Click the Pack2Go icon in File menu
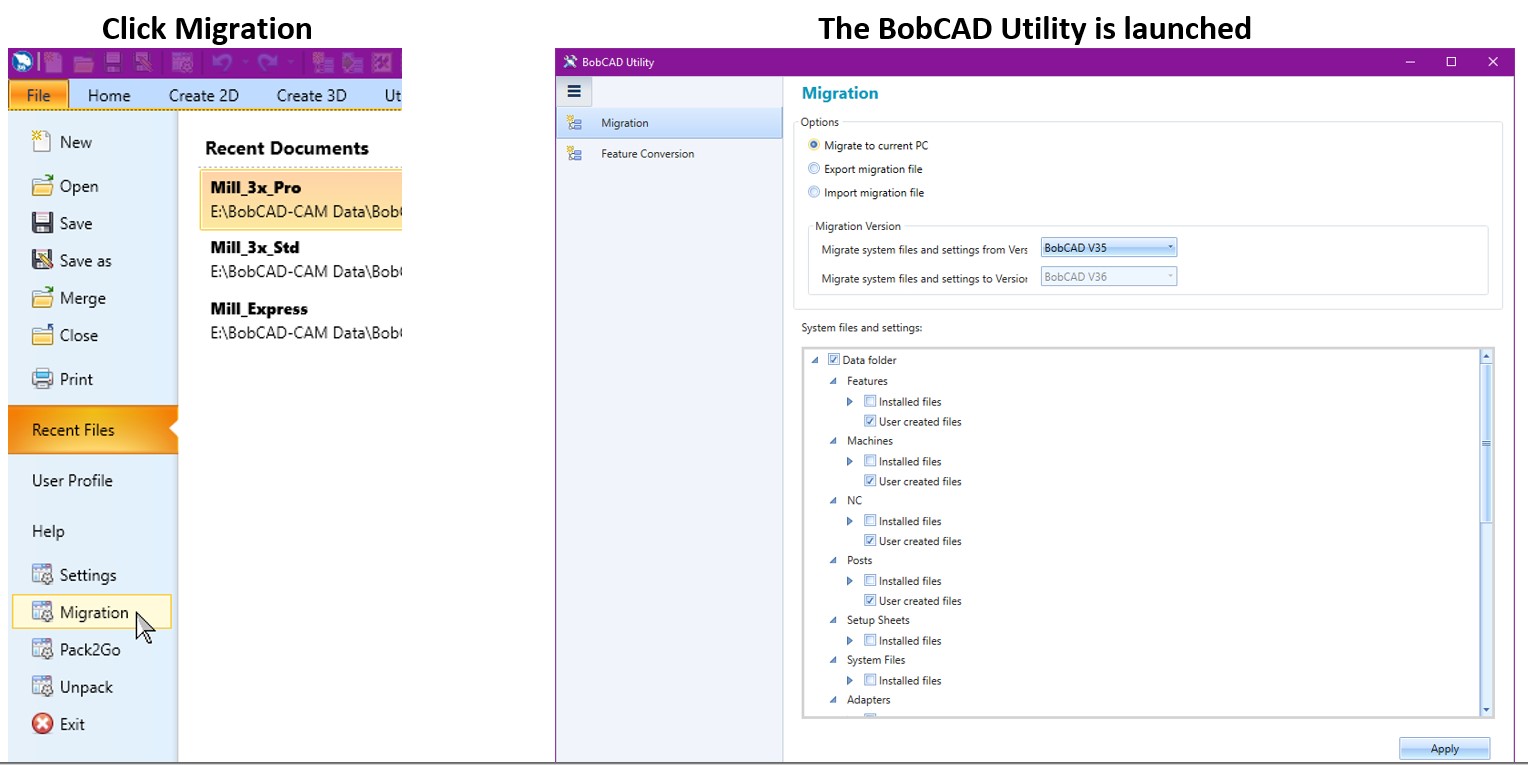This screenshot has width=1528, height=765. [x=42, y=649]
